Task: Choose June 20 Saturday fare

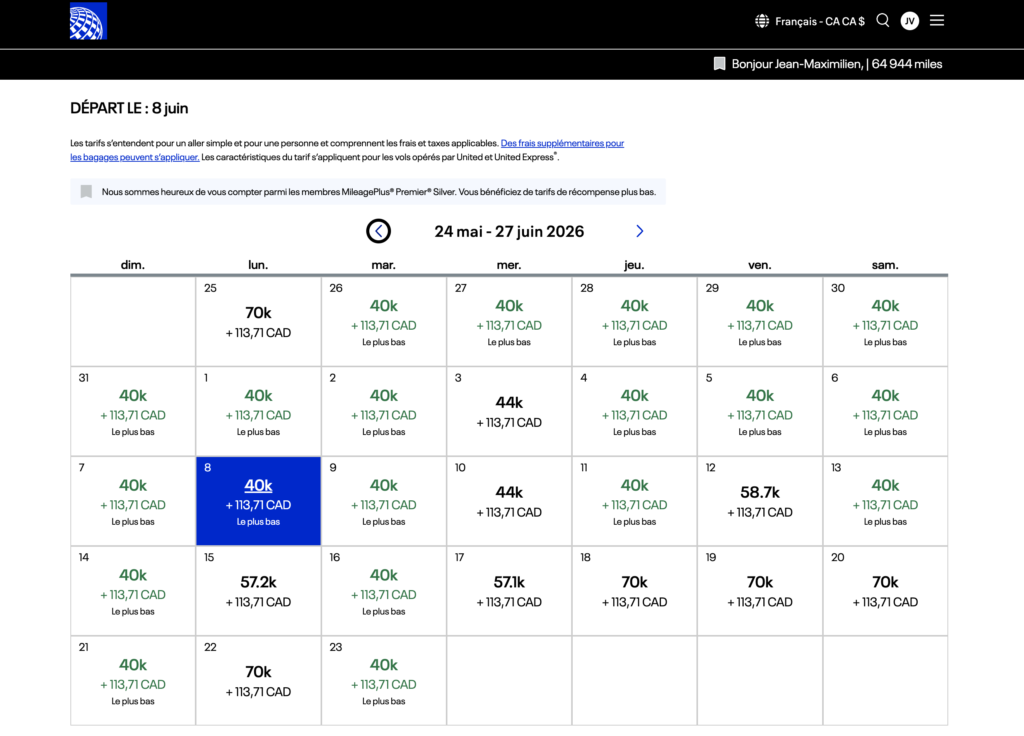Action: tap(885, 591)
